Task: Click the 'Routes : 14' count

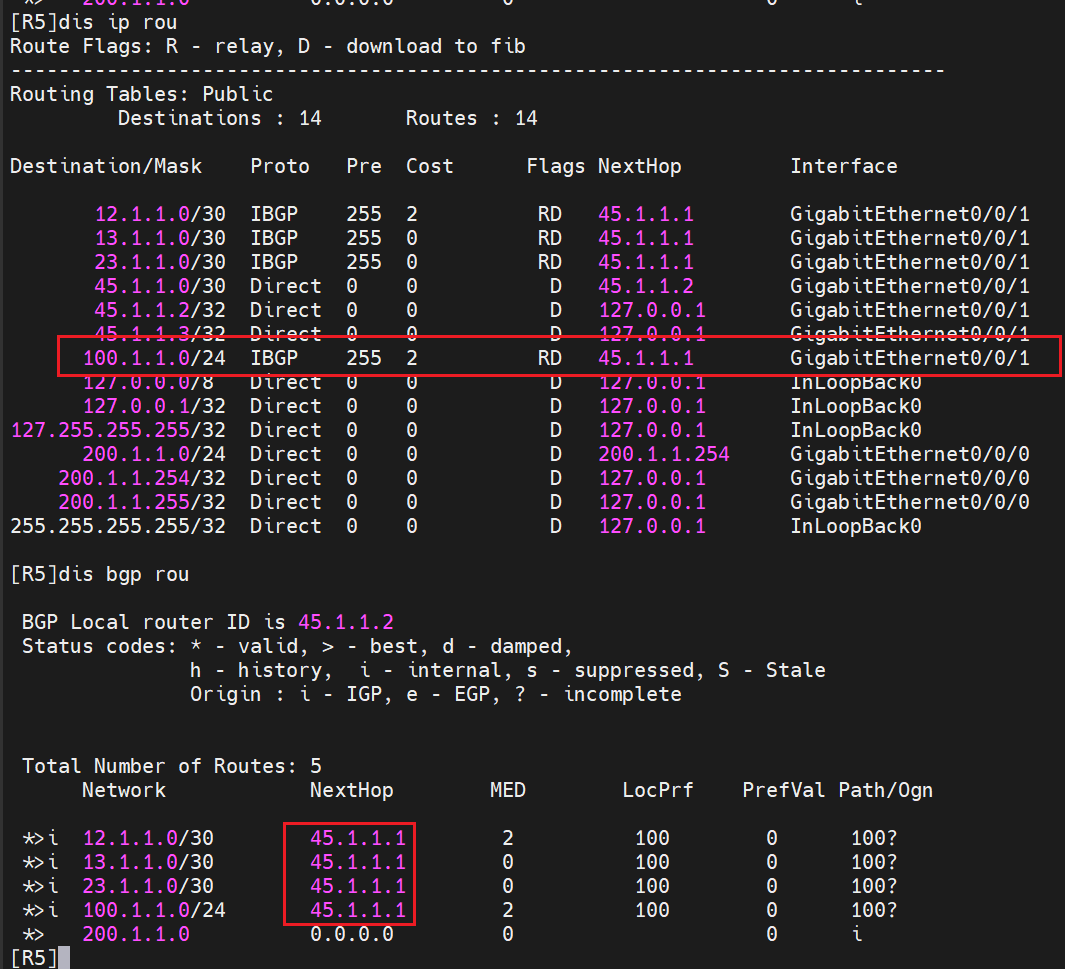Action: click(x=471, y=118)
